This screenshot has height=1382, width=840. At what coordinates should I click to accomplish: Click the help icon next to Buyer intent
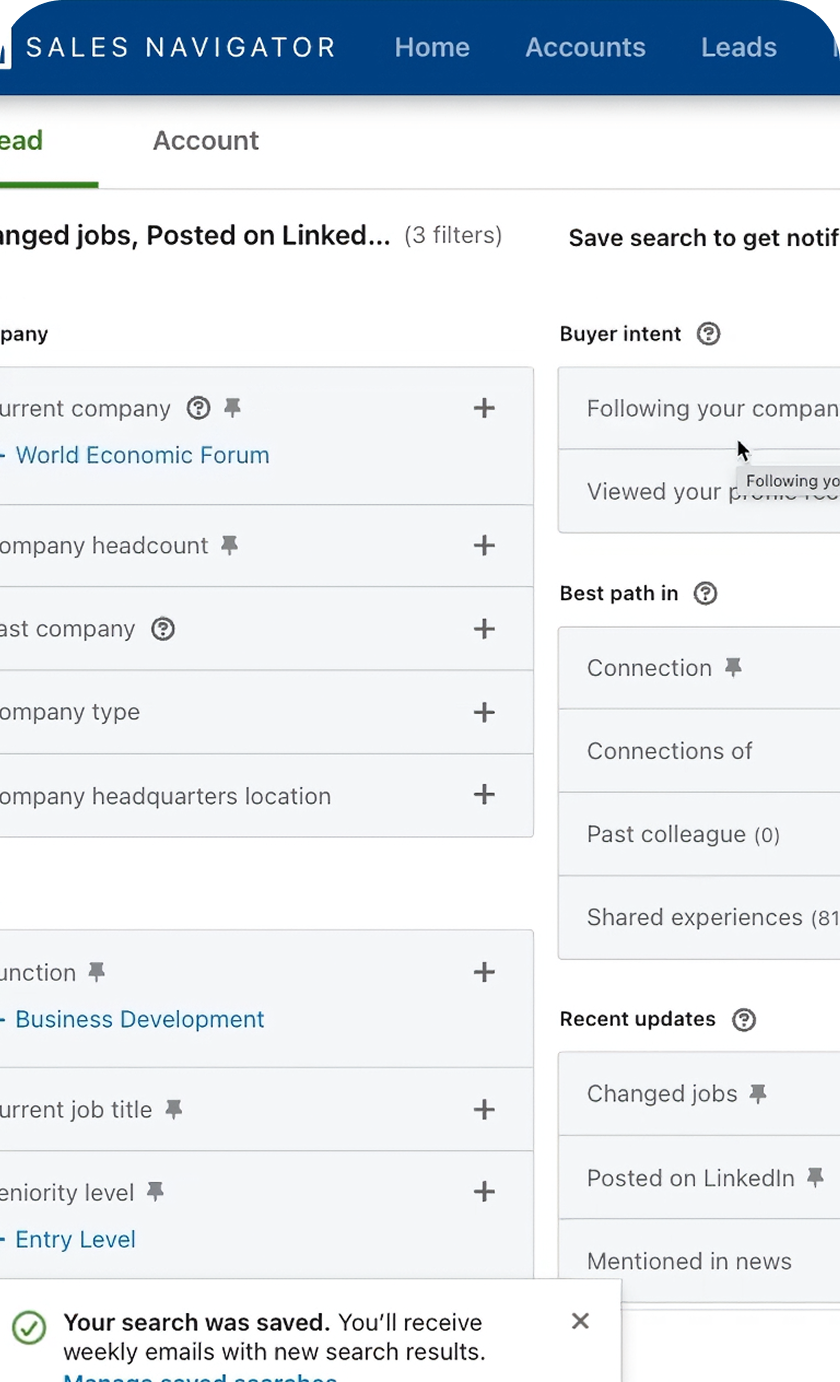pyautogui.click(x=708, y=334)
